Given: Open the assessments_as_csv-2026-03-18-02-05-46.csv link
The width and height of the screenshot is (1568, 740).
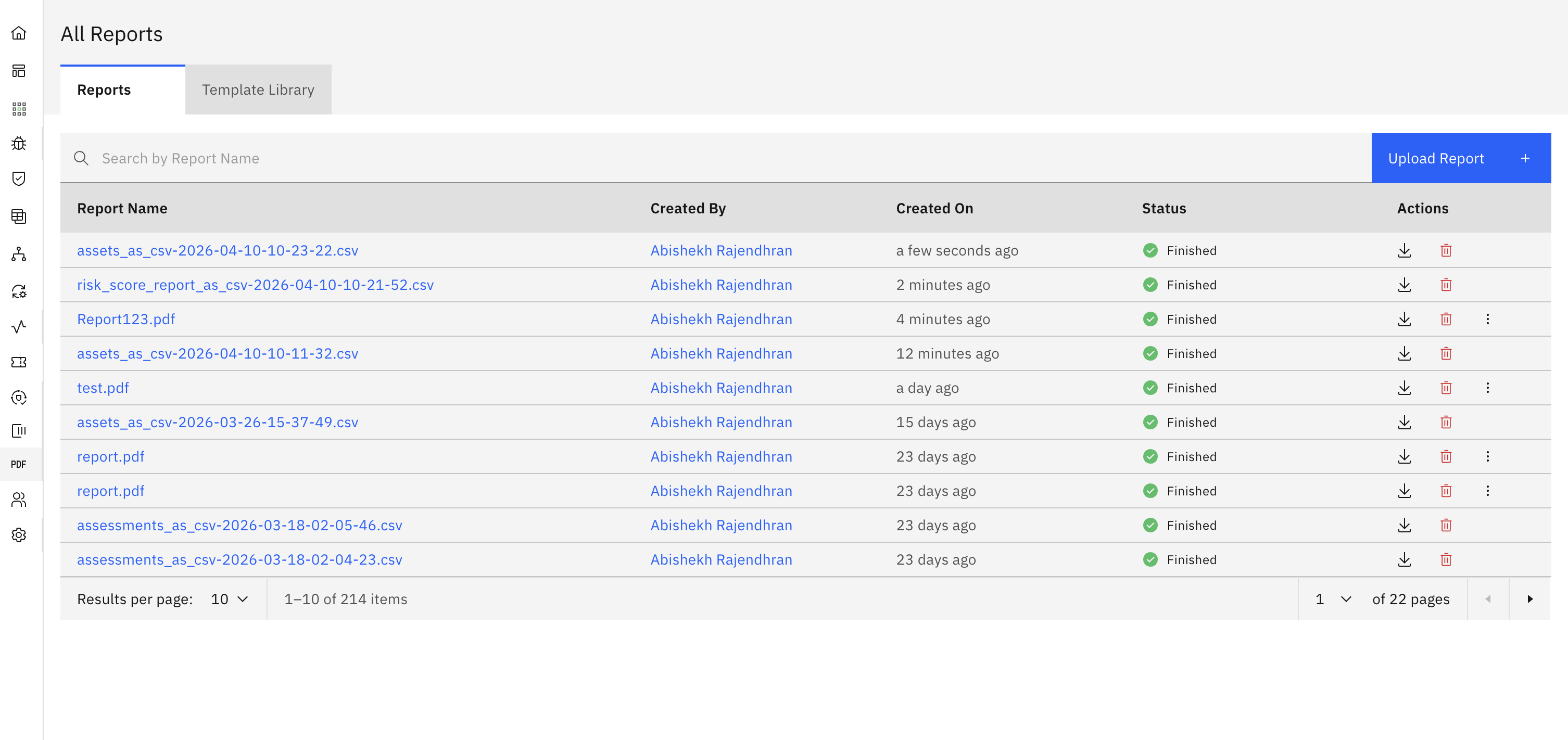Looking at the screenshot, I should click(x=239, y=525).
